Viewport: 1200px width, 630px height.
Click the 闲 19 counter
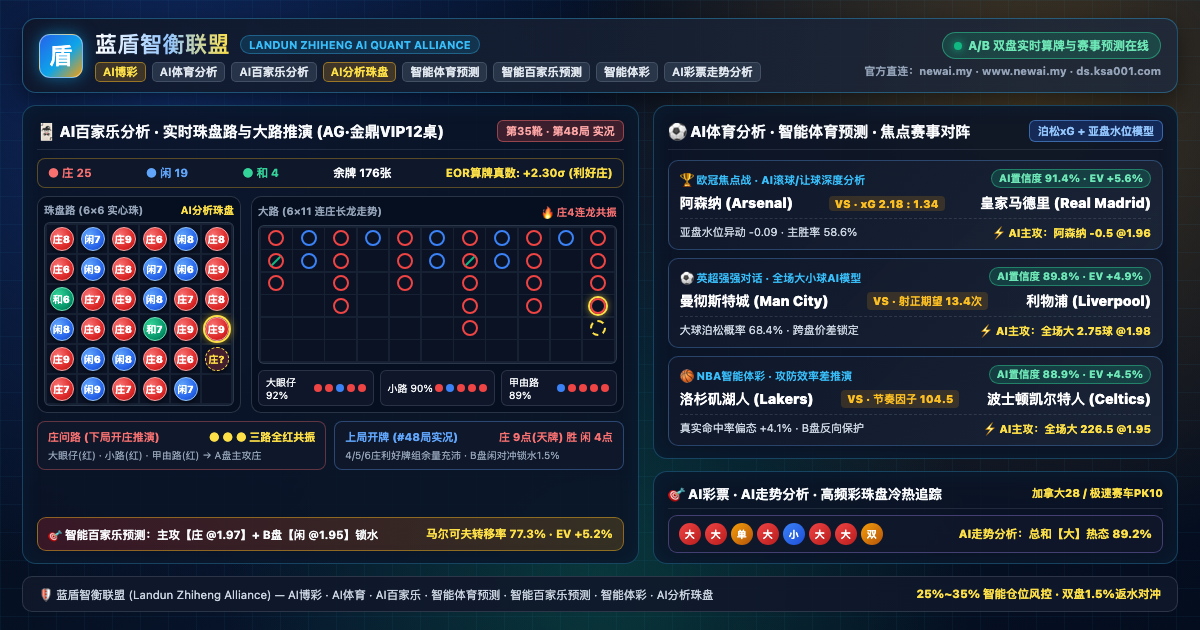click(x=167, y=173)
